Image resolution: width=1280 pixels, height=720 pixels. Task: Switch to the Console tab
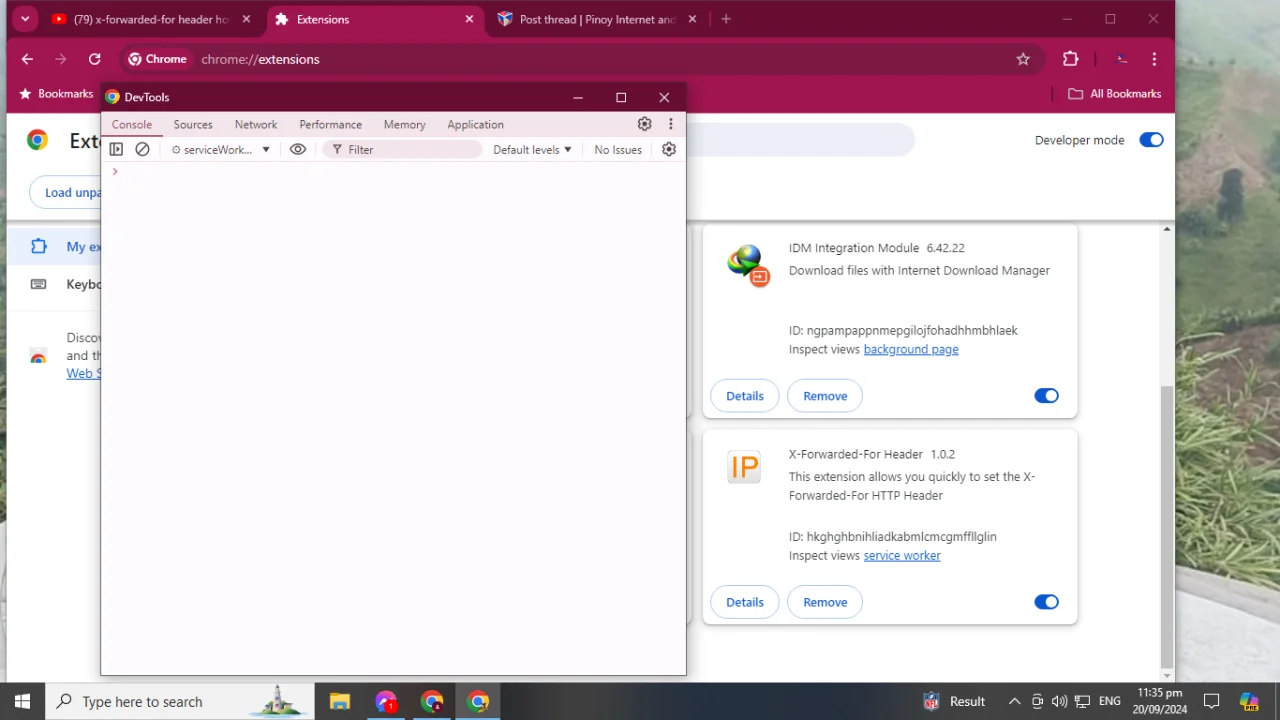[132, 124]
